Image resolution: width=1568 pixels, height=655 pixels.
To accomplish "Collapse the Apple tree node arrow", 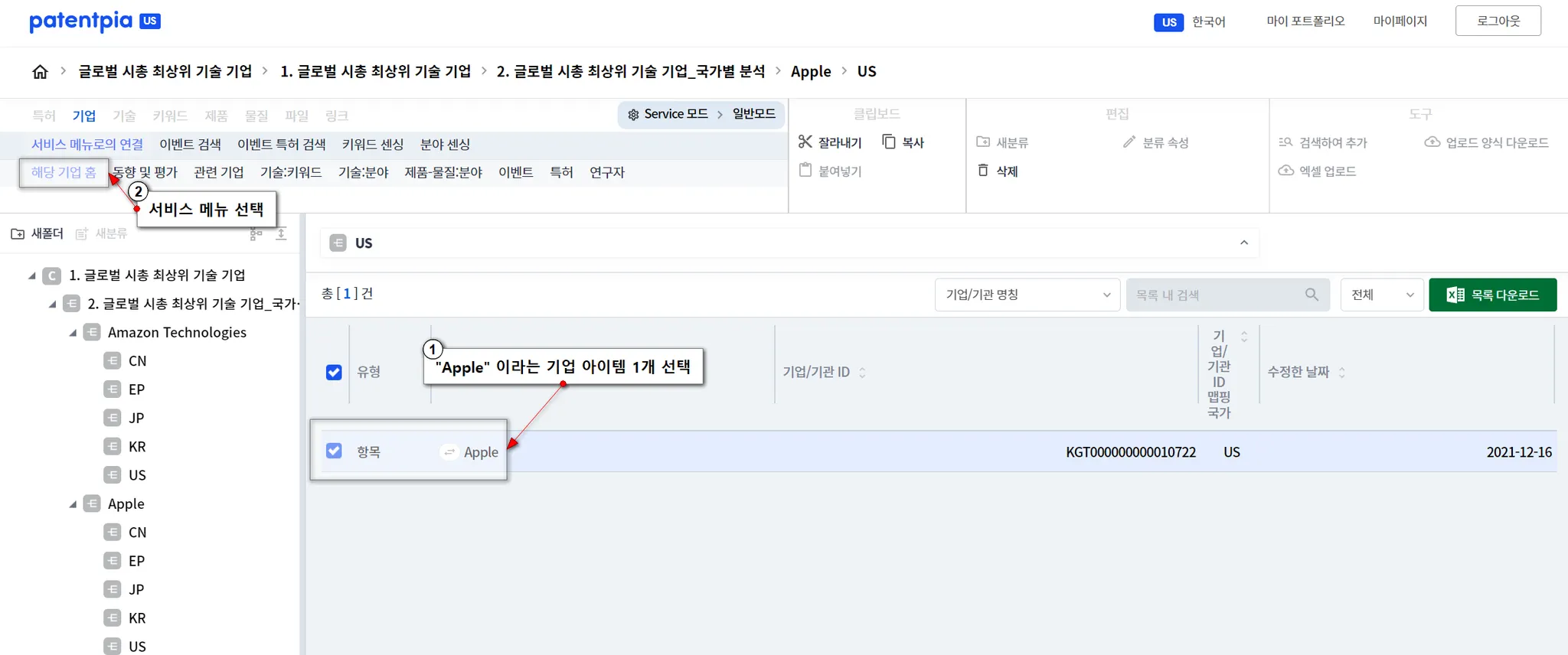I will (x=73, y=504).
